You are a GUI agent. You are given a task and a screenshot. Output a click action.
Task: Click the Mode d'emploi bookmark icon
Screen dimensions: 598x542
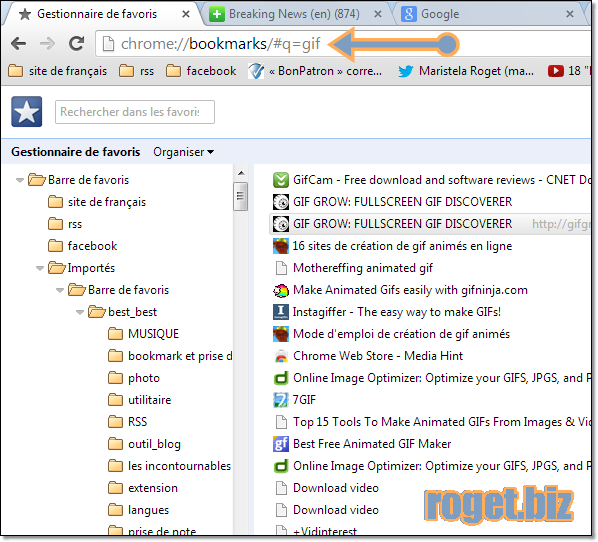click(281, 334)
